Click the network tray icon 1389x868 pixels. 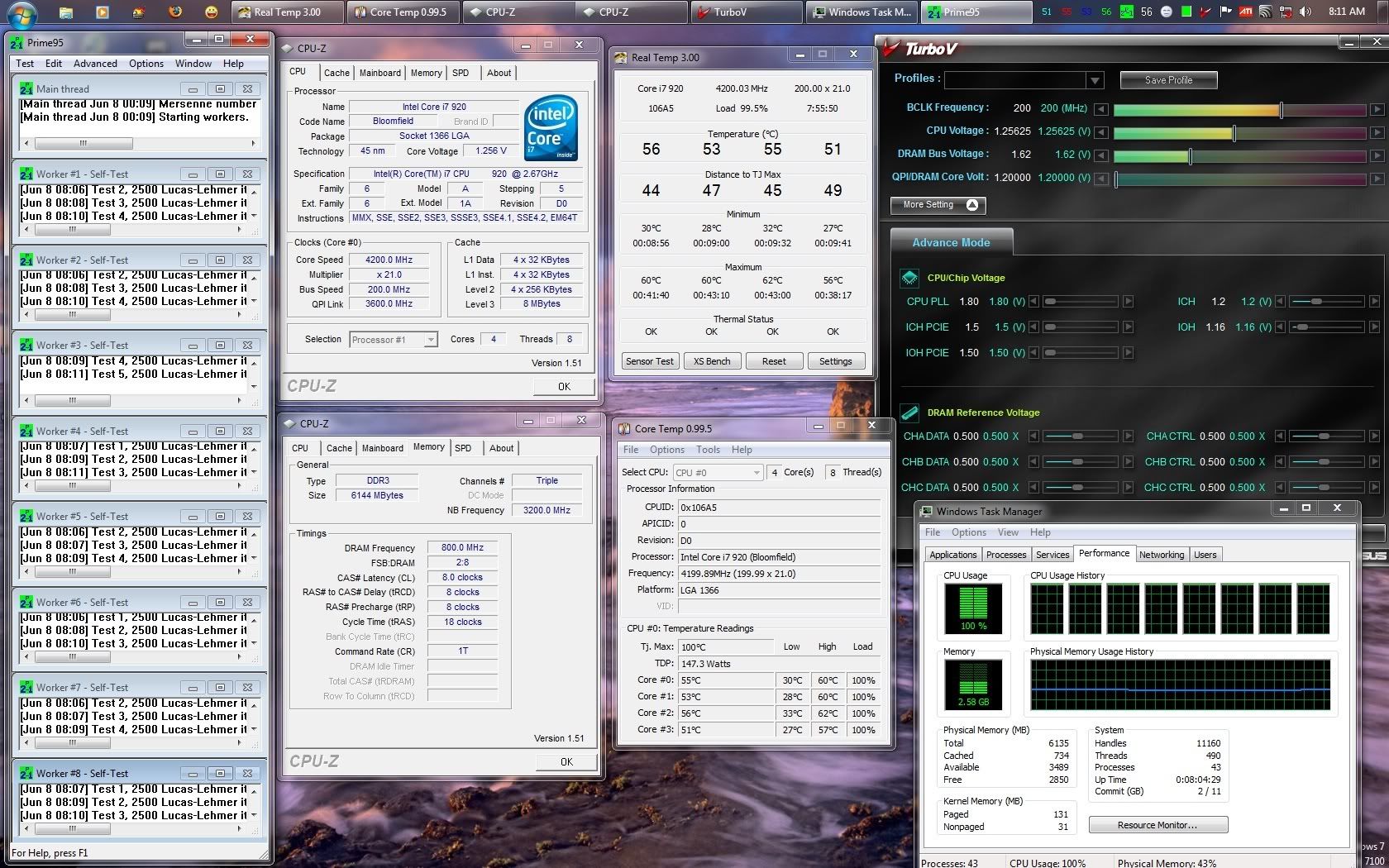click(x=1285, y=12)
